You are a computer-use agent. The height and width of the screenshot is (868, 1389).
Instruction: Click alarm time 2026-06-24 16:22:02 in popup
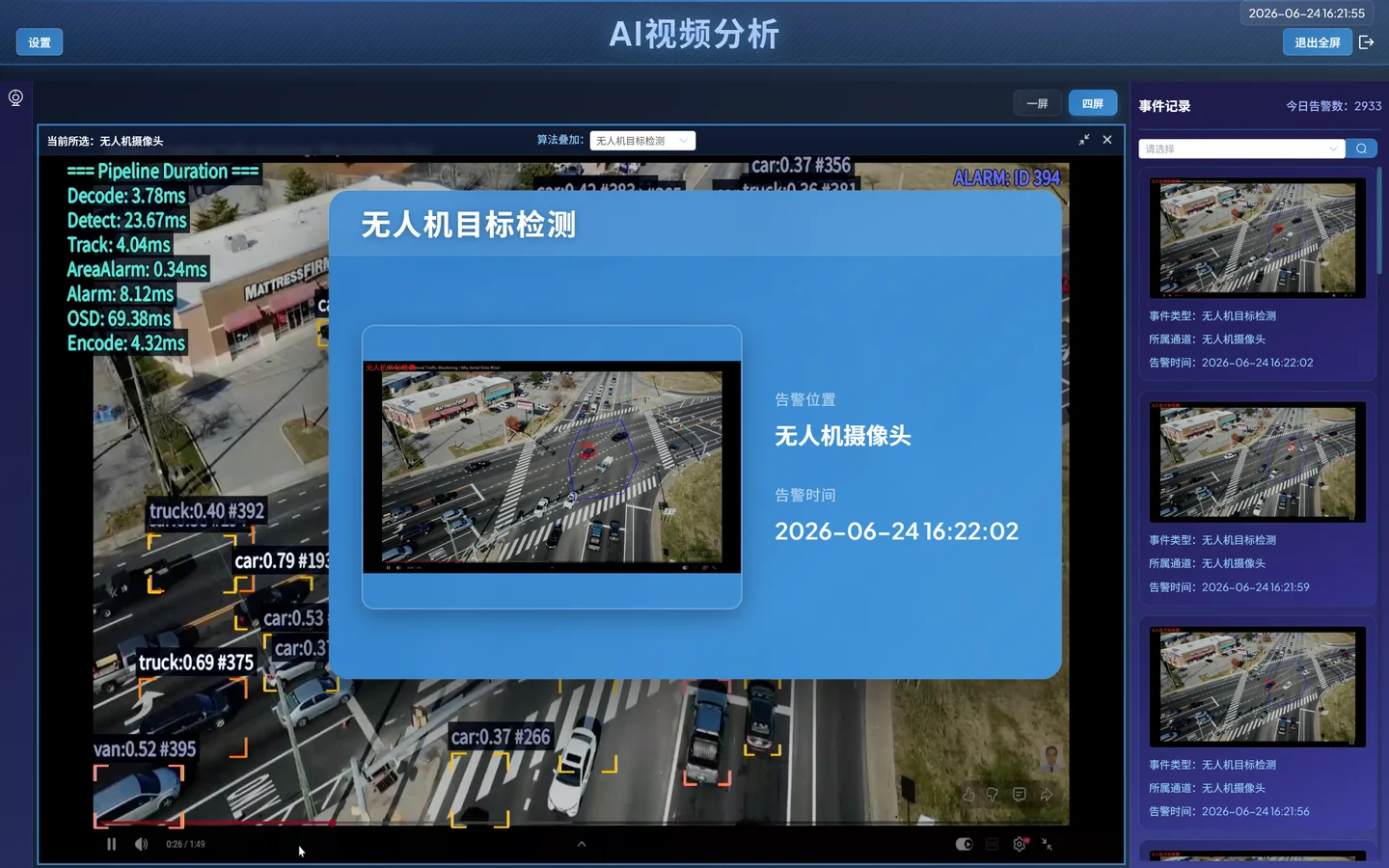(x=896, y=531)
